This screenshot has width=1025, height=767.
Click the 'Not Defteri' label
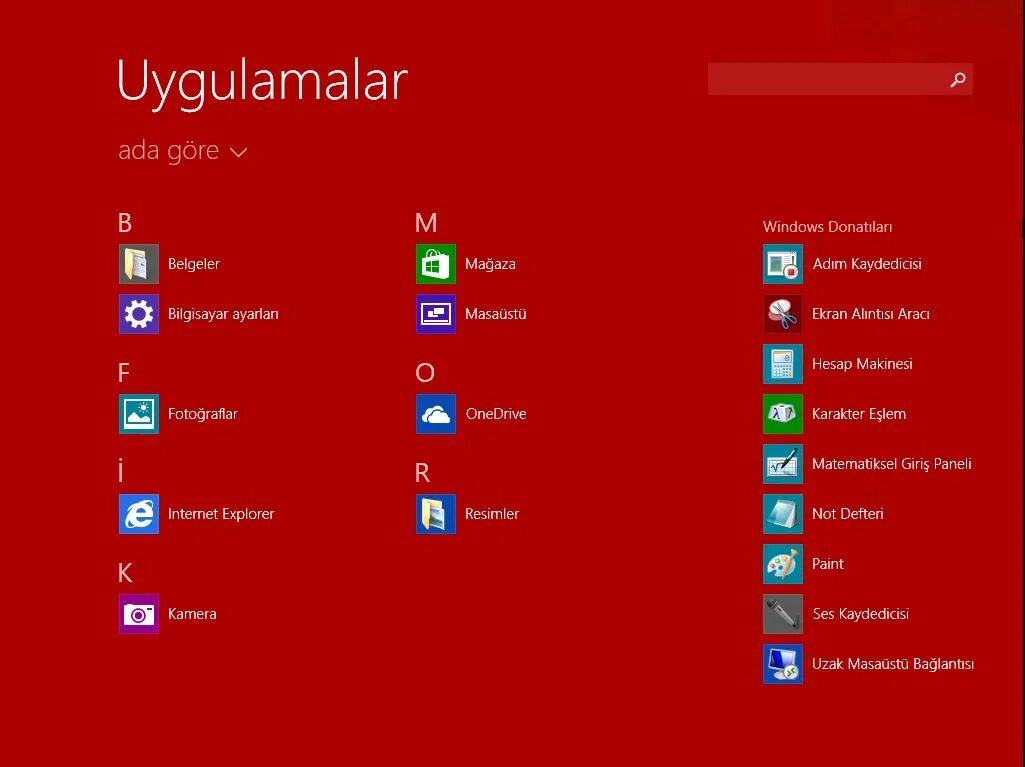(847, 514)
